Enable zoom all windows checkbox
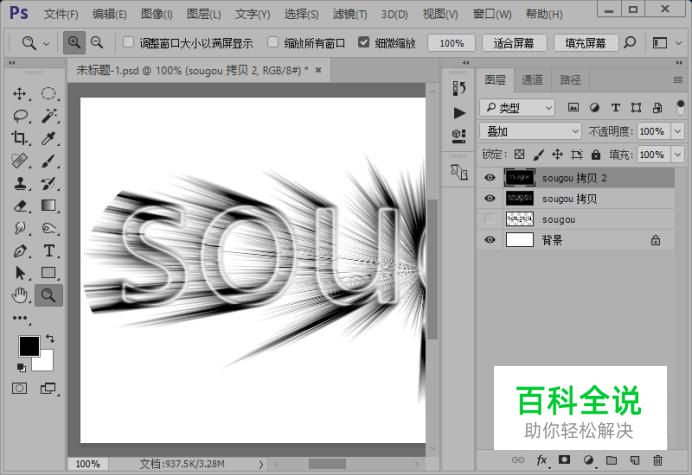 (x=273, y=42)
